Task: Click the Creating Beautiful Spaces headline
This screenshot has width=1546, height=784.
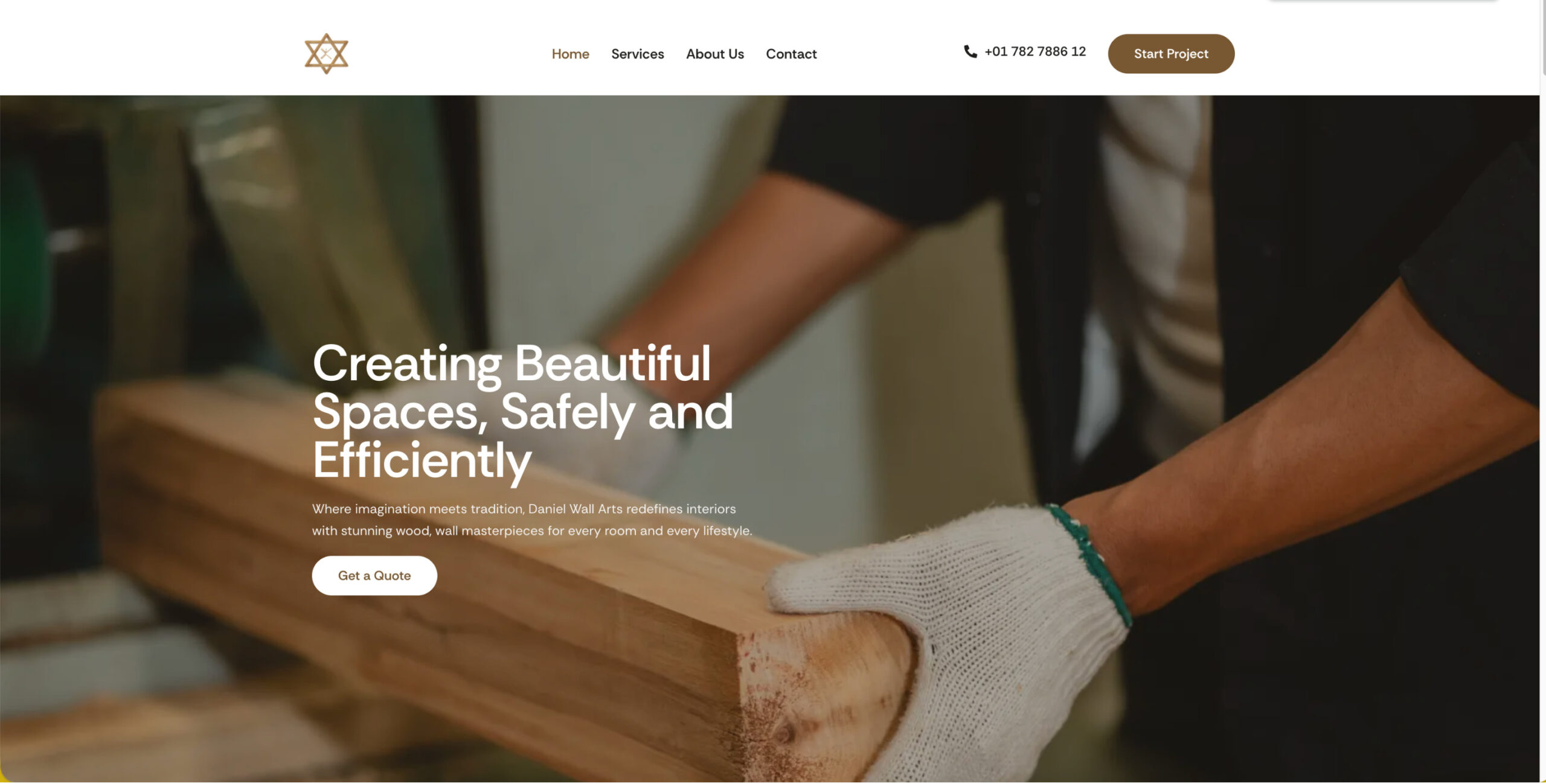Action: tap(522, 412)
